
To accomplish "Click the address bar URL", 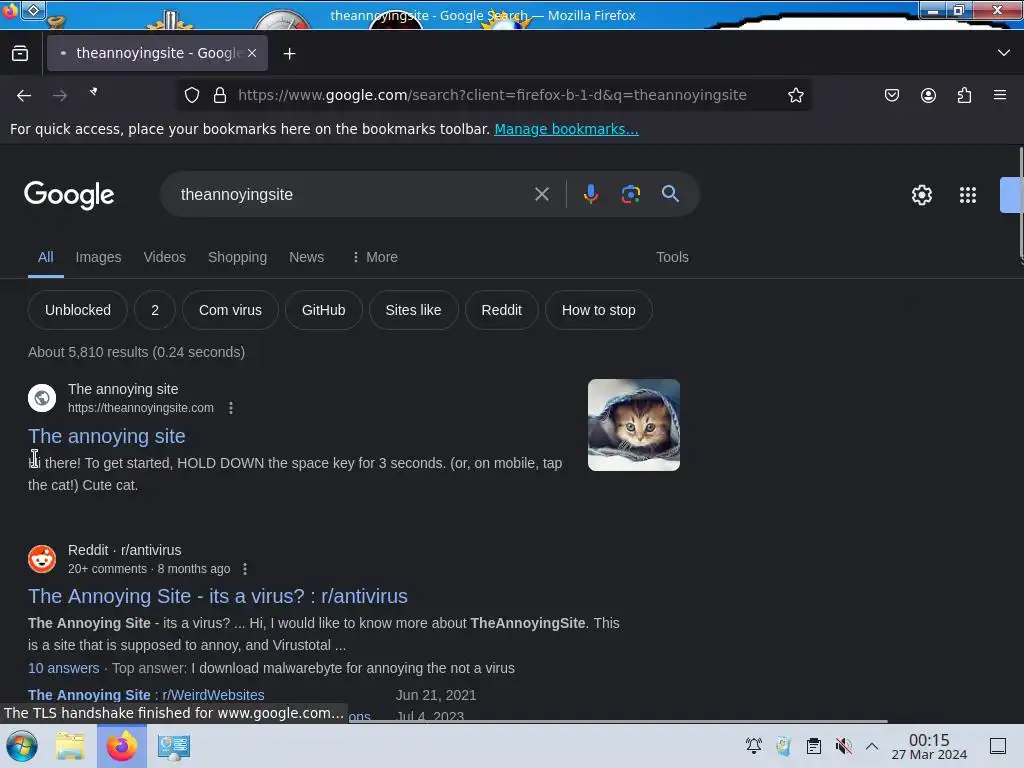I will (492, 95).
